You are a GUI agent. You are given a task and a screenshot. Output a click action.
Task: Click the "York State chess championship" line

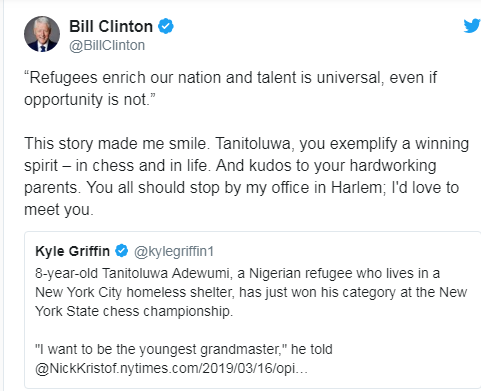point(134,311)
